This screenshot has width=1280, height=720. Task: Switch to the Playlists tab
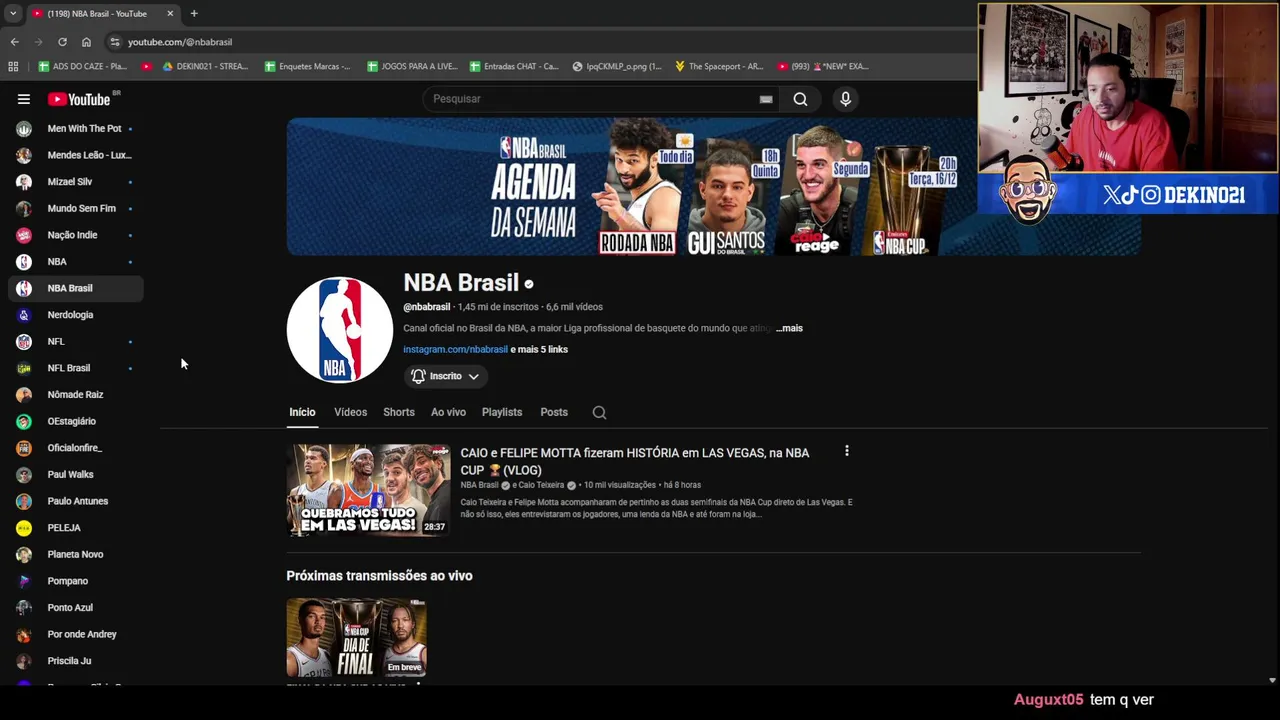502,412
